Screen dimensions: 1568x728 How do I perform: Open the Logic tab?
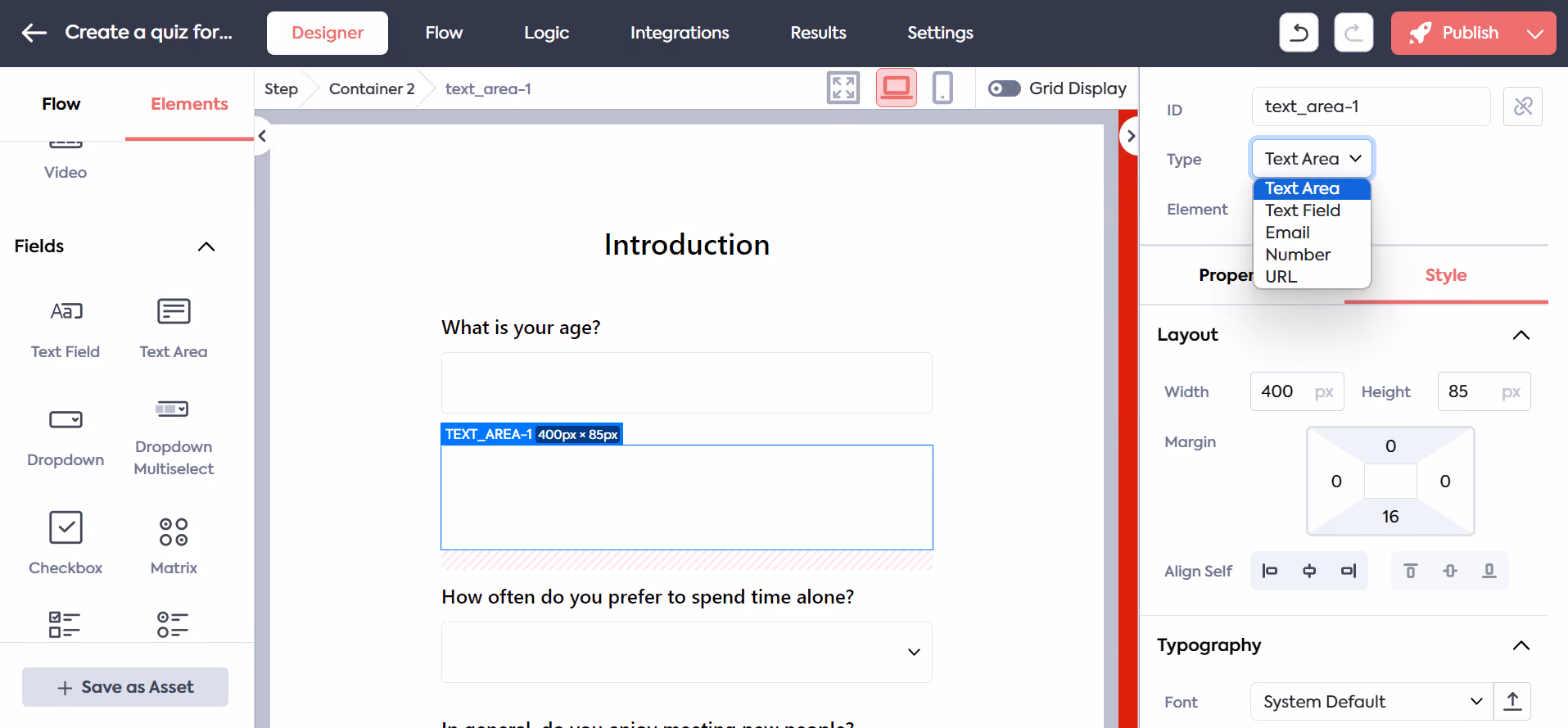pyautogui.click(x=546, y=33)
